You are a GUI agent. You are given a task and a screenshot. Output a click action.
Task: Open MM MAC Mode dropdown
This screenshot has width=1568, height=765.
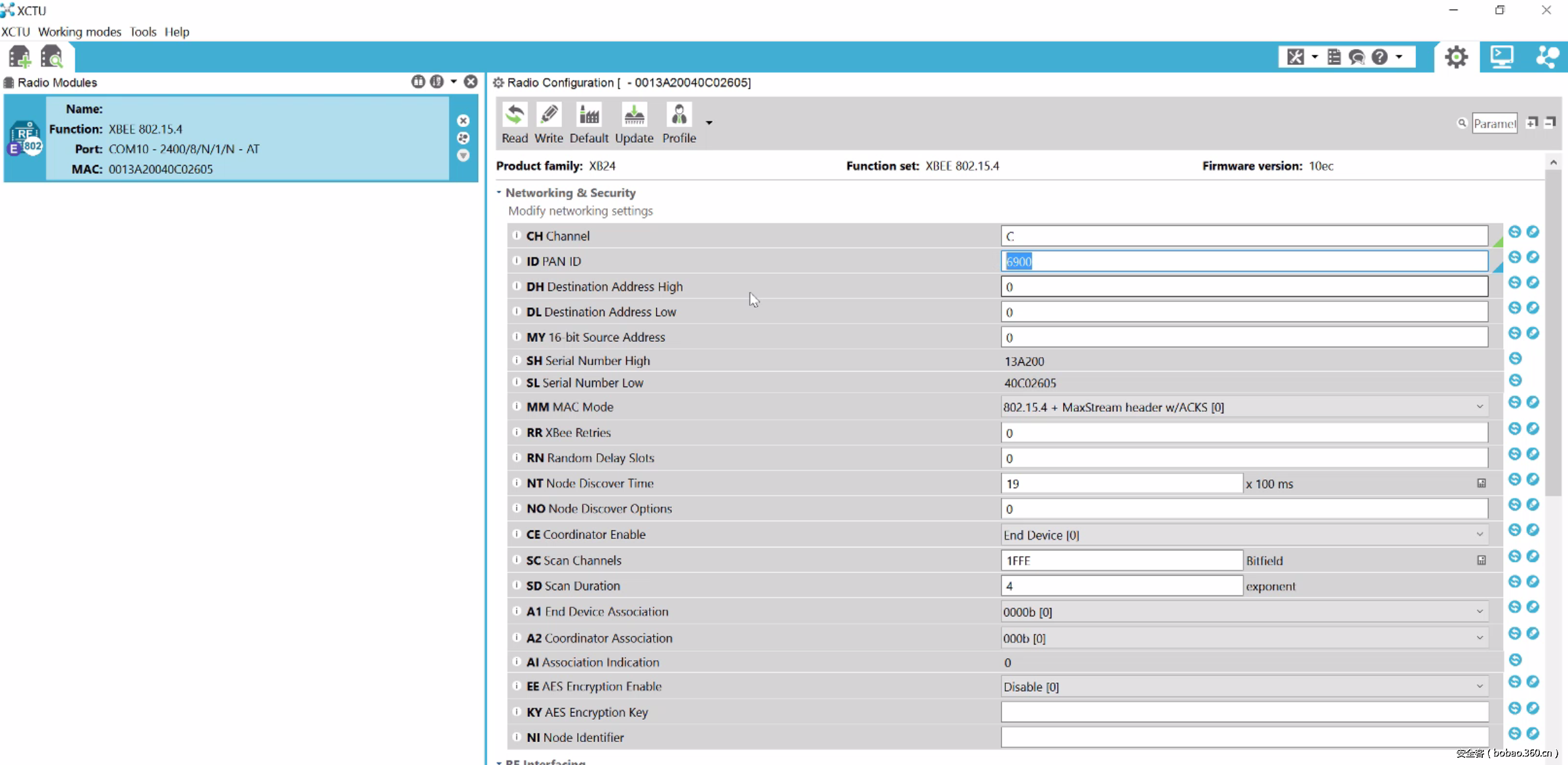tap(1479, 407)
